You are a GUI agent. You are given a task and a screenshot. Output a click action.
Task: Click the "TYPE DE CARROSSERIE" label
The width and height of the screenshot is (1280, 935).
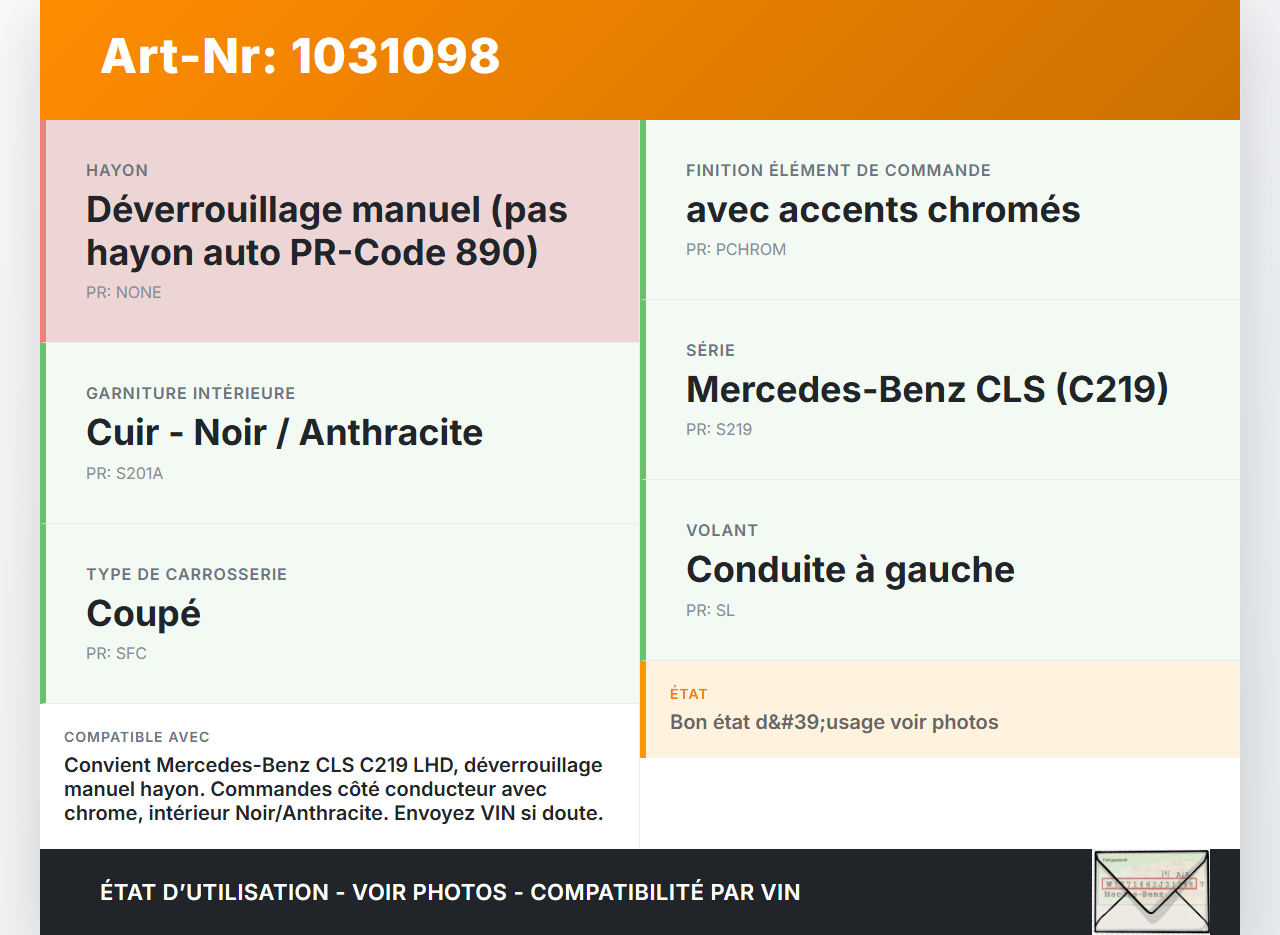(187, 575)
